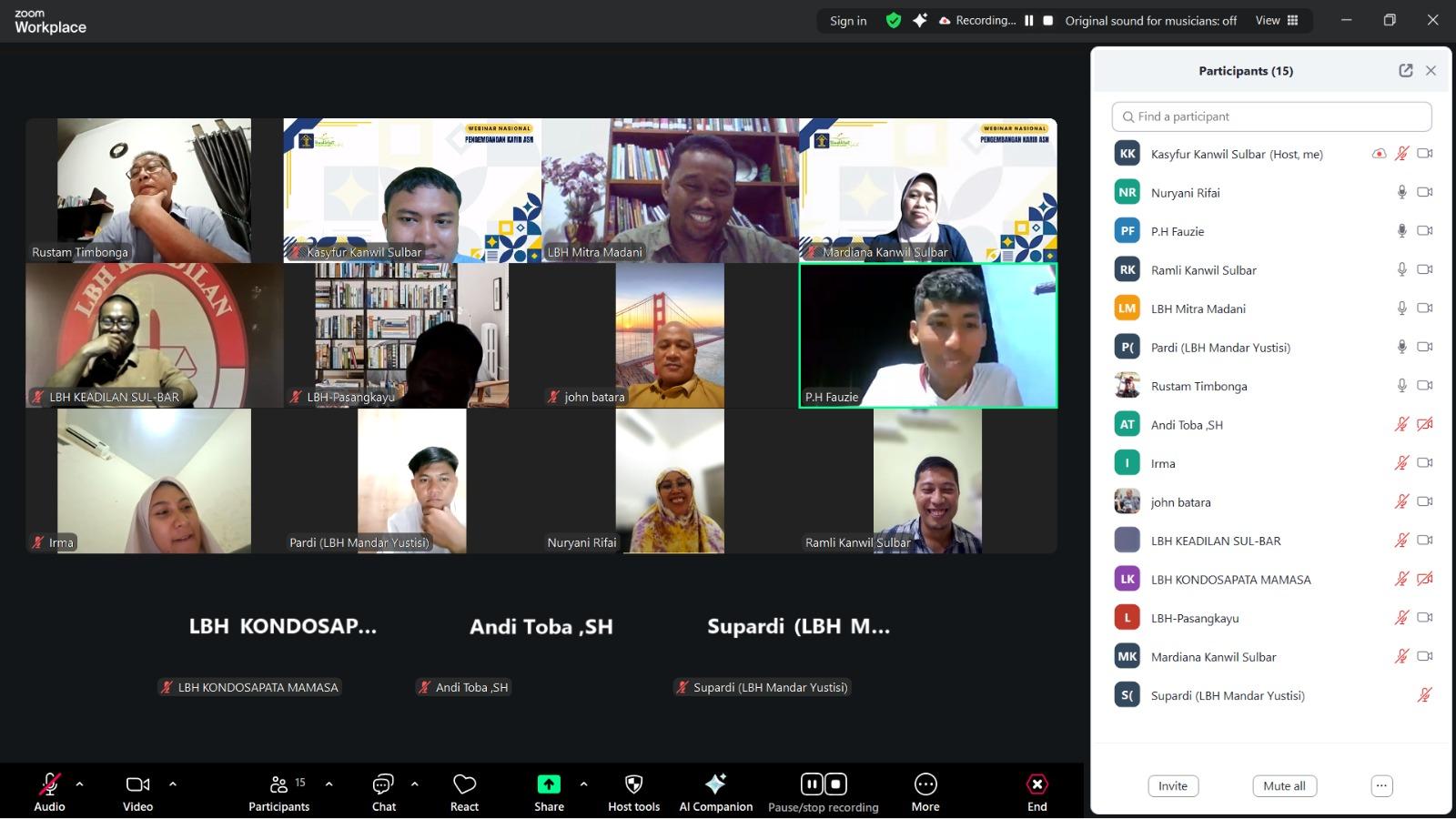
Task: Click the React heart icon
Action: (x=464, y=784)
